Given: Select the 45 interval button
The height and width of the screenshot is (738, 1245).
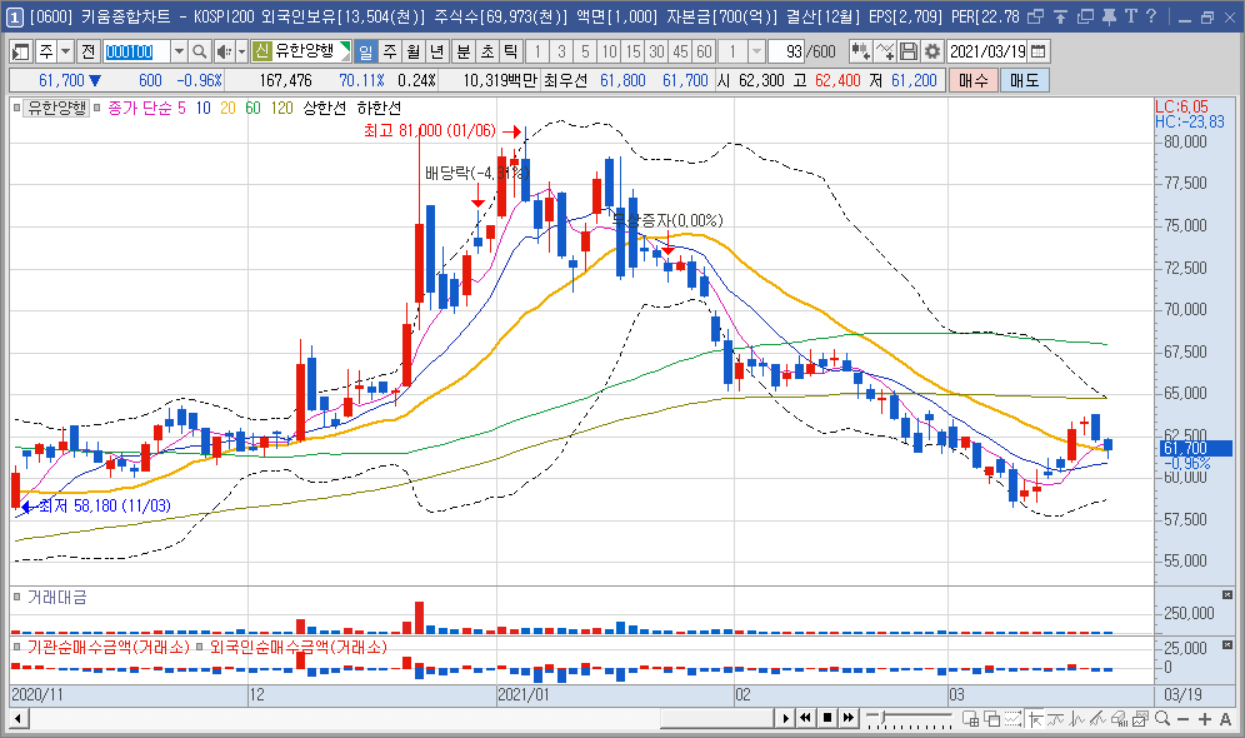Looking at the screenshot, I should tap(680, 51).
